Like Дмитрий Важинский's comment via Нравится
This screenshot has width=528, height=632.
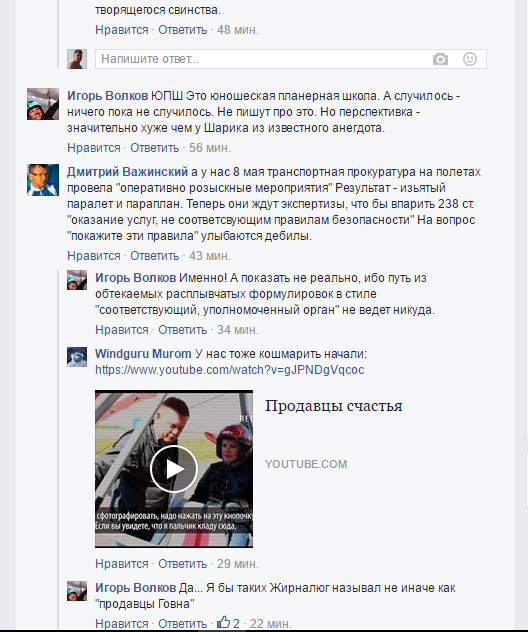[94, 256]
